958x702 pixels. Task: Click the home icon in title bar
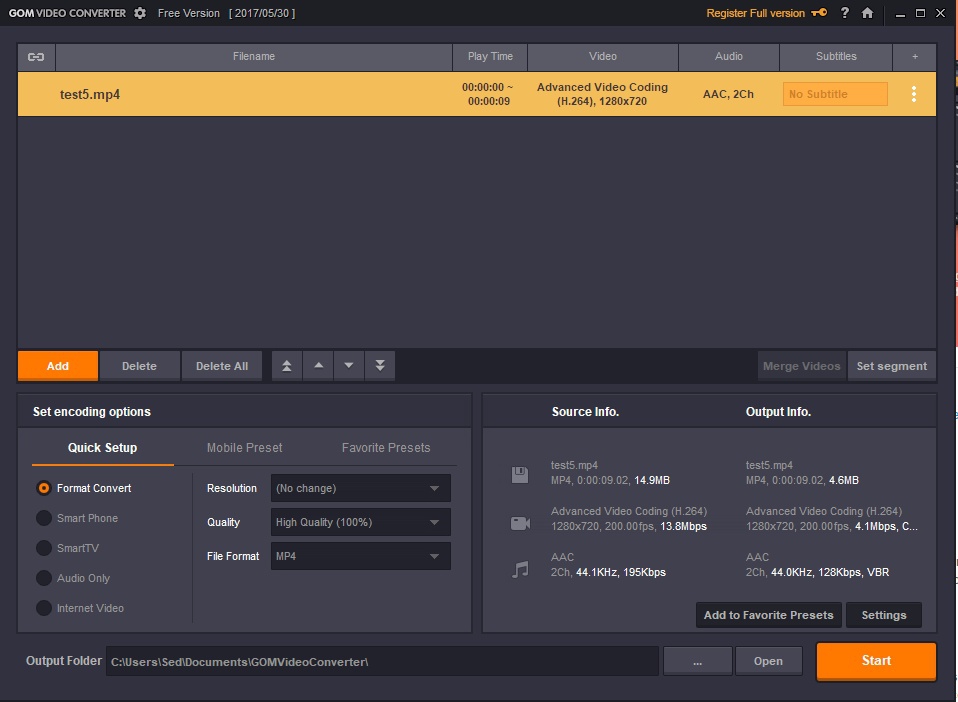click(867, 13)
